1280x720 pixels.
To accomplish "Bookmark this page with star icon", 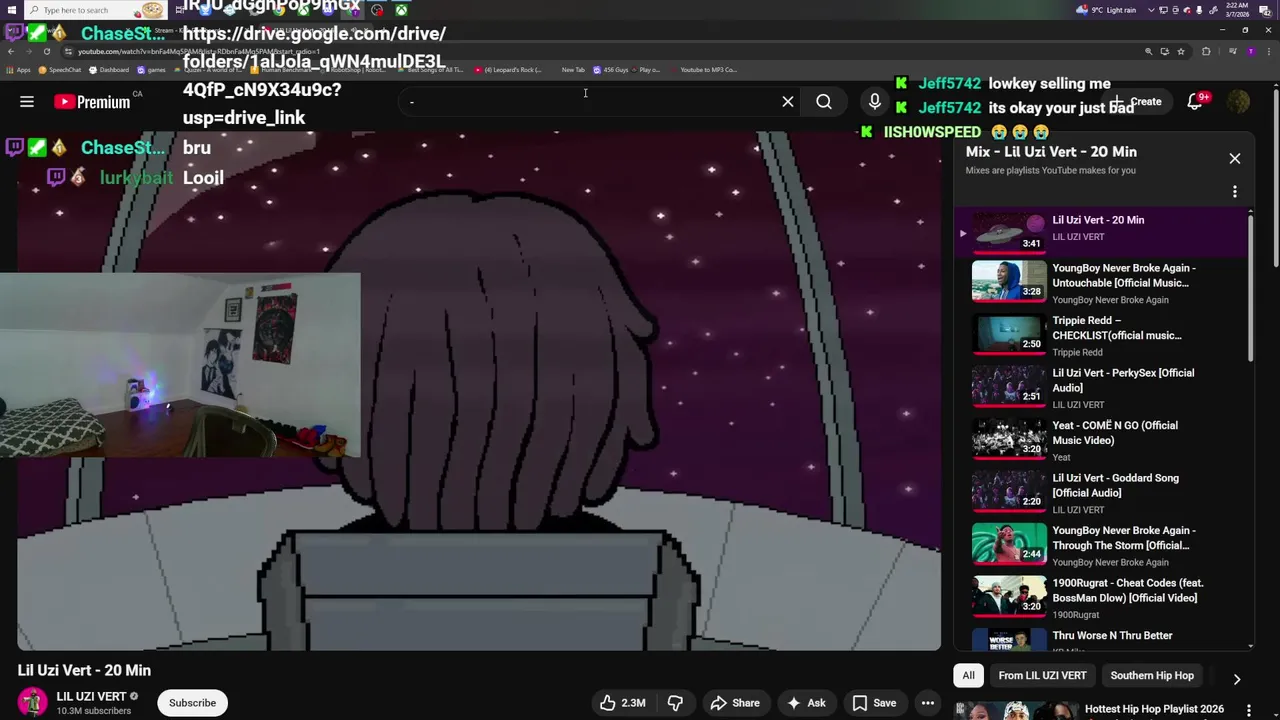I will click(x=1181, y=51).
